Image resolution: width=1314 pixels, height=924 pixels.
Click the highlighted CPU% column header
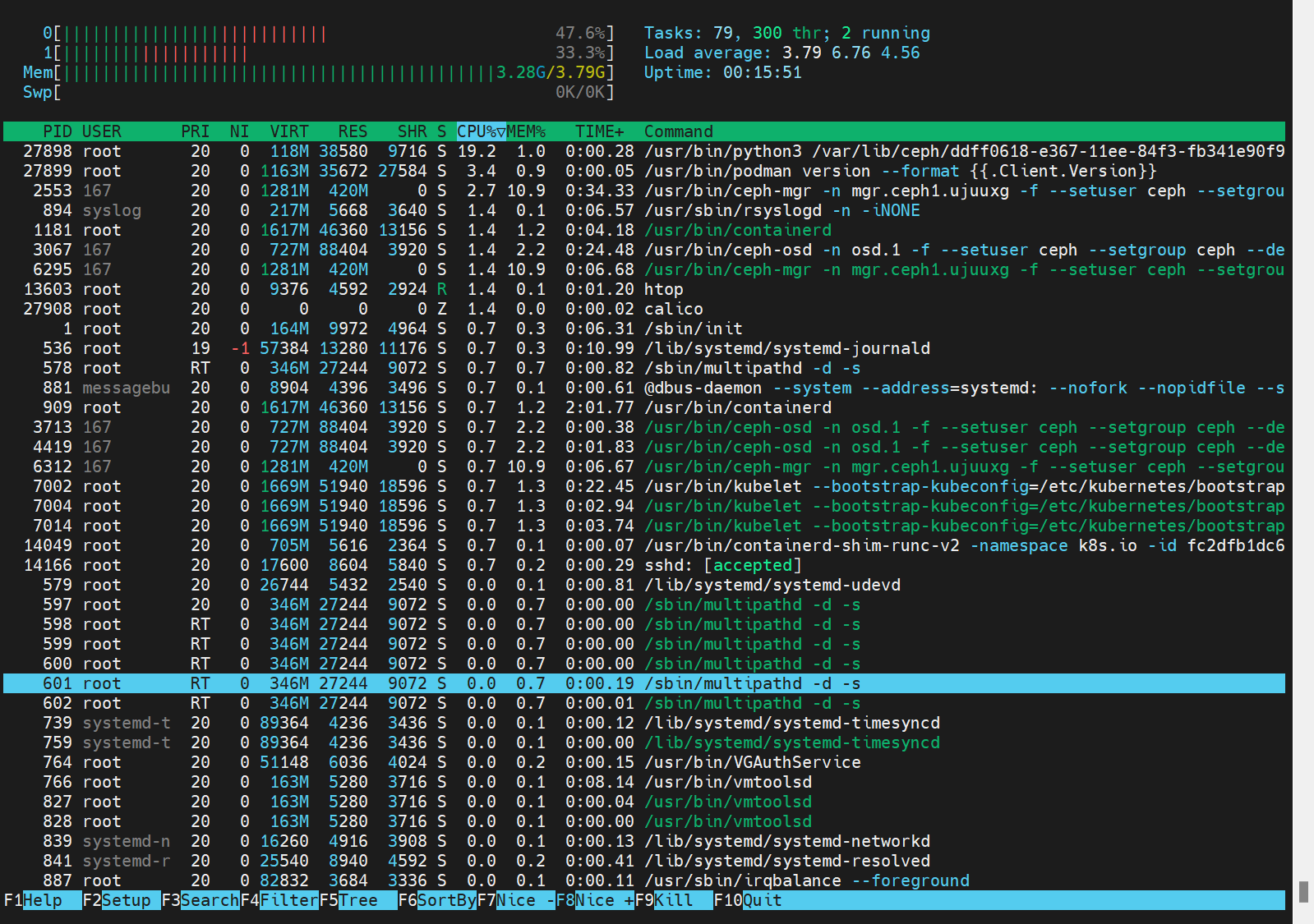481,131
